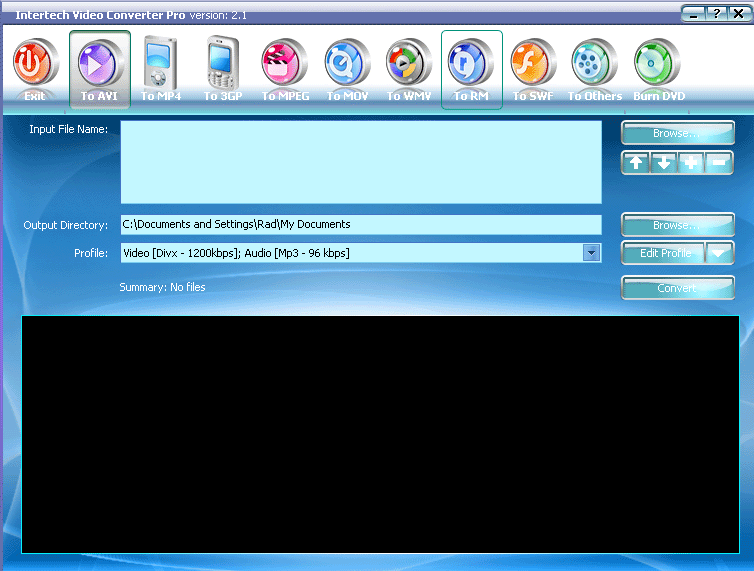The image size is (754, 571).
Task: Close the Video Converter Pro window
Action: pos(739,14)
